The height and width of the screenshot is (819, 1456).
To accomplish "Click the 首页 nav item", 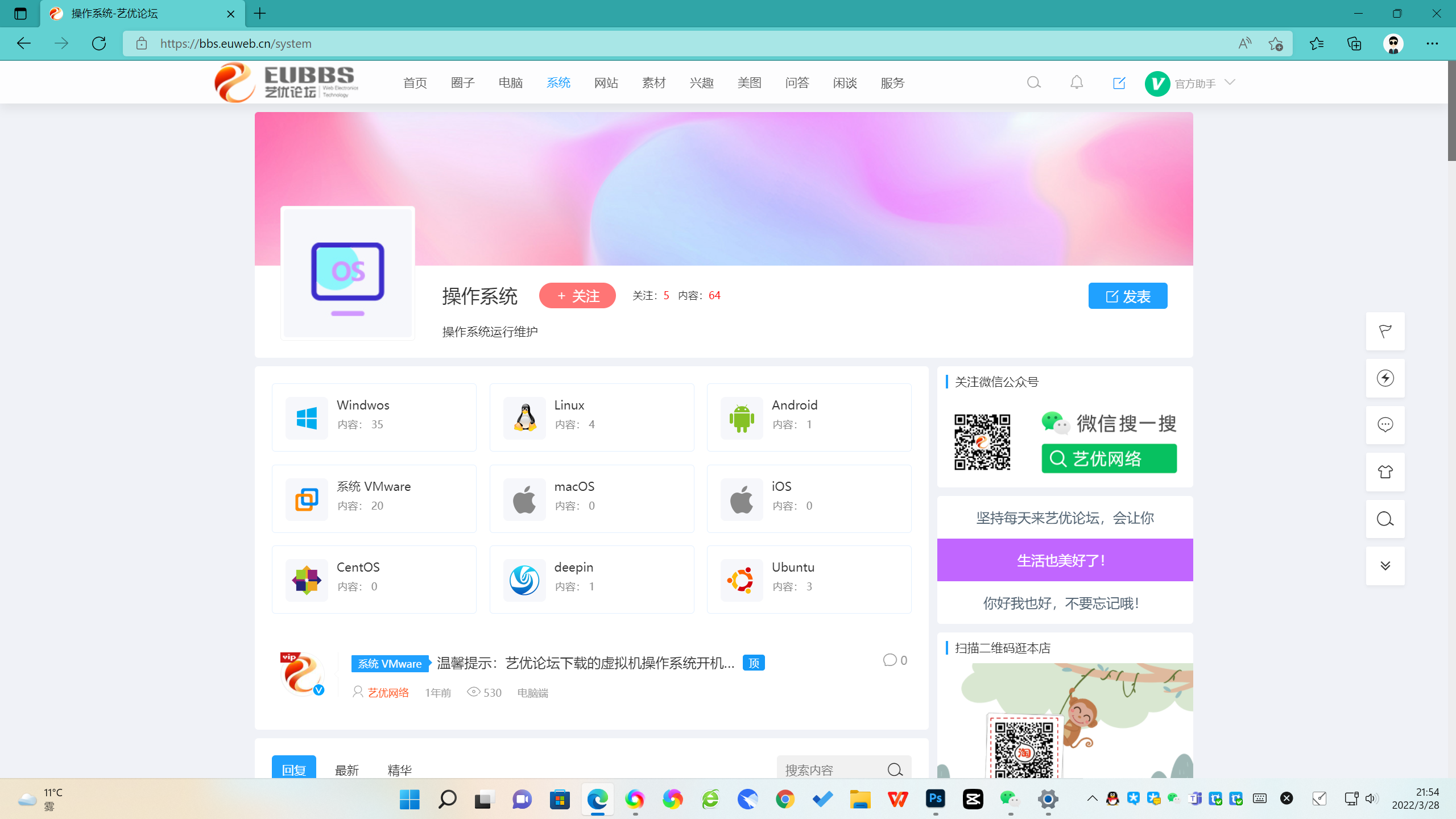I will coord(415,83).
